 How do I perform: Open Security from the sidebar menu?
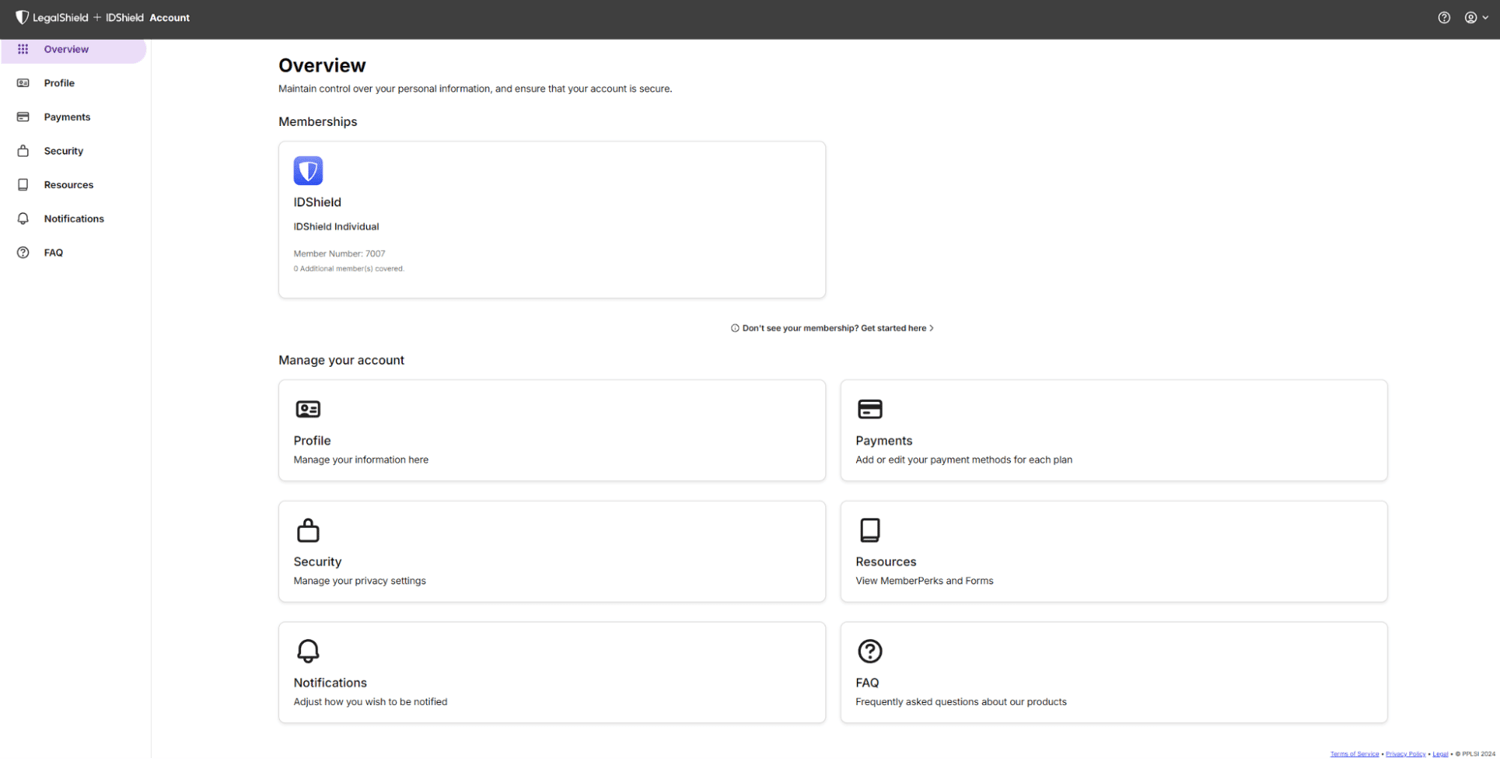coord(63,151)
